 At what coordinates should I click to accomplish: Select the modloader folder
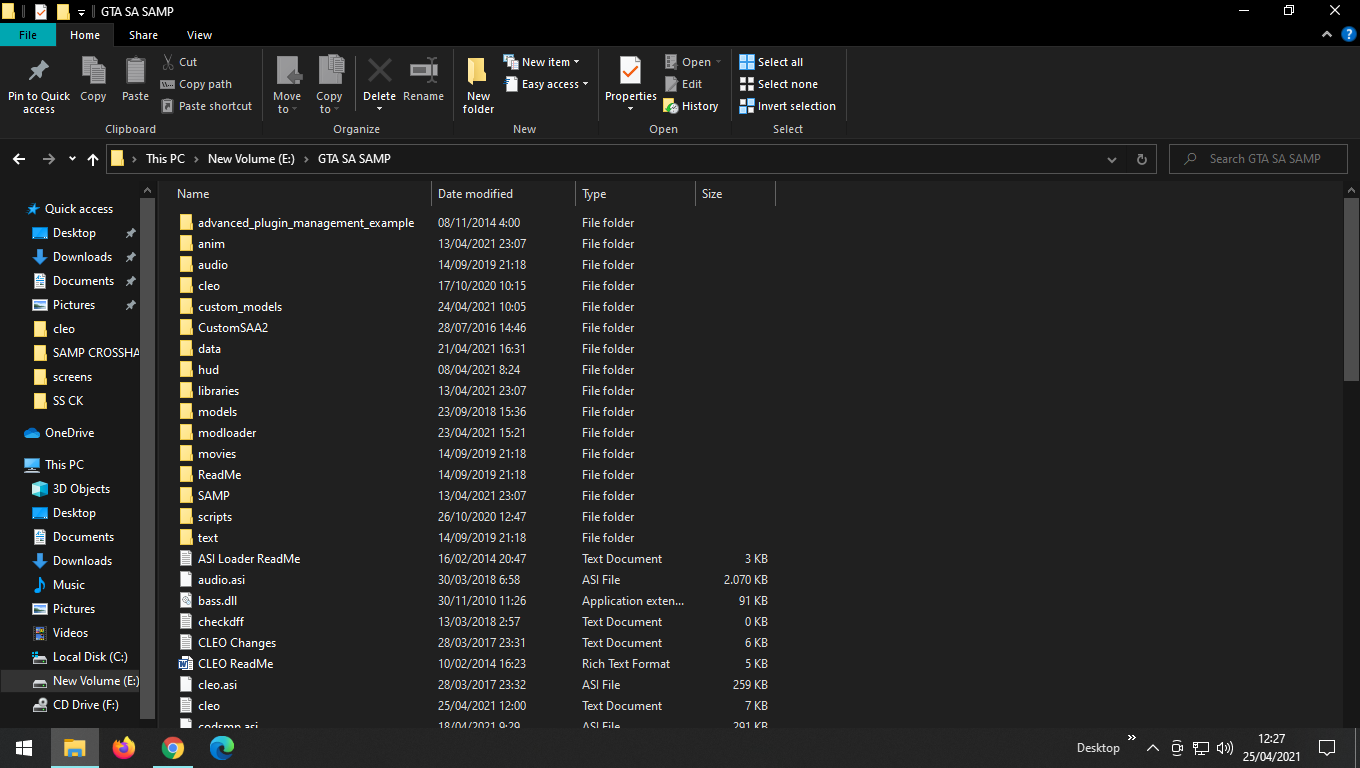pos(227,433)
